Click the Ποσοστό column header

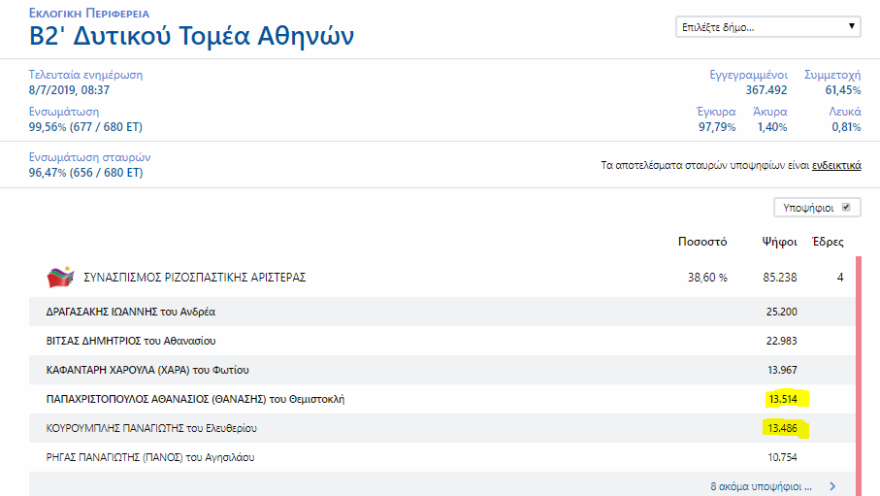point(701,242)
